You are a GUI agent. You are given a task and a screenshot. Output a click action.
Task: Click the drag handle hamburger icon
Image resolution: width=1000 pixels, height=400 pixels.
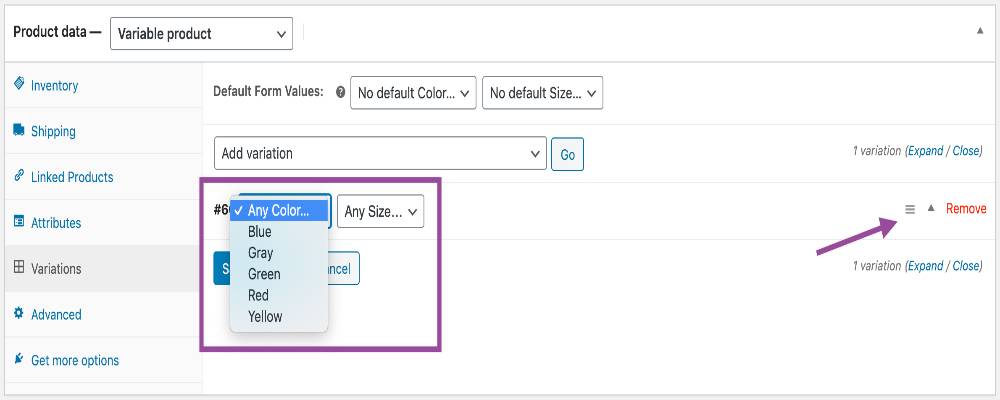pyautogui.click(x=910, y=209)
